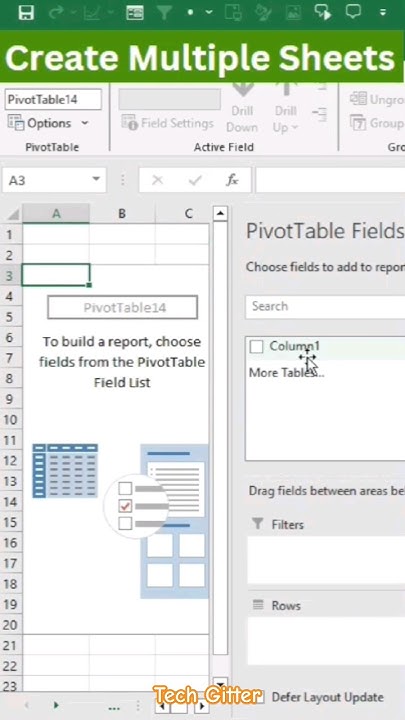Click the speech bubble with play arrow icon
This screenshot has width=405, height=720.
coord(323,12)
